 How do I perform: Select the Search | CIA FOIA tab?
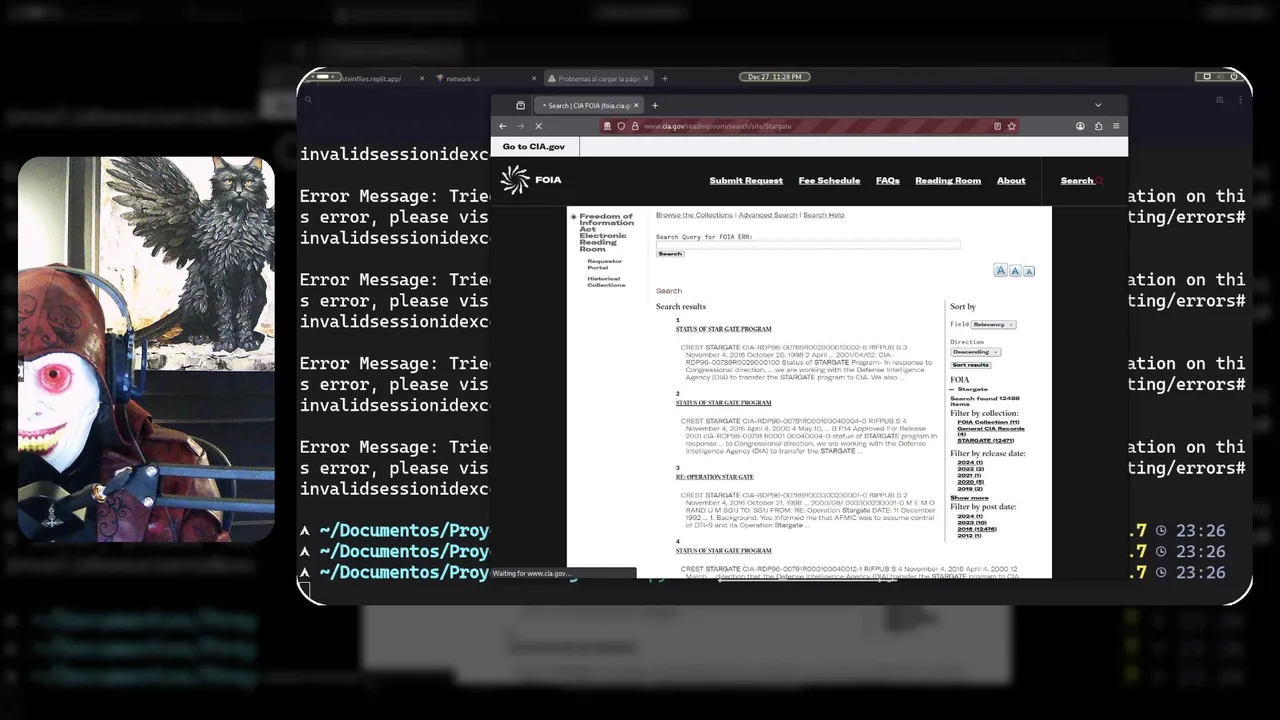click(x=588, y=105)
